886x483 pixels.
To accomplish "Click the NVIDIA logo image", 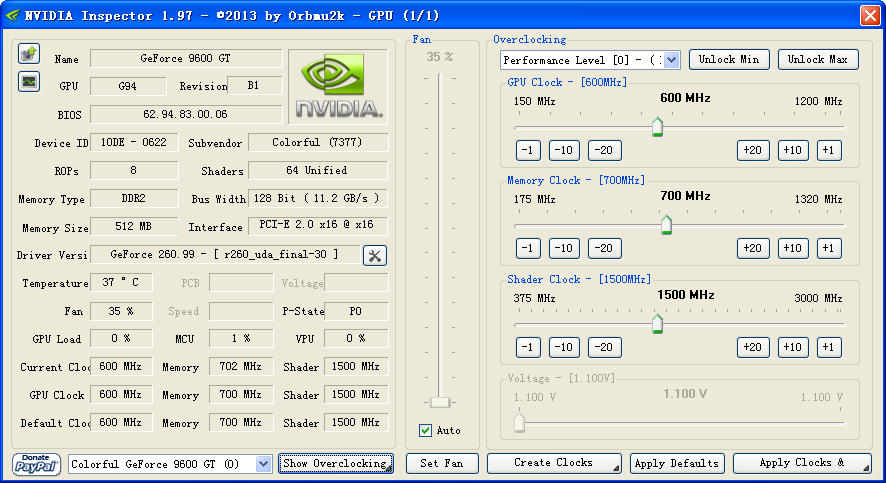I will tap(338, 86).
